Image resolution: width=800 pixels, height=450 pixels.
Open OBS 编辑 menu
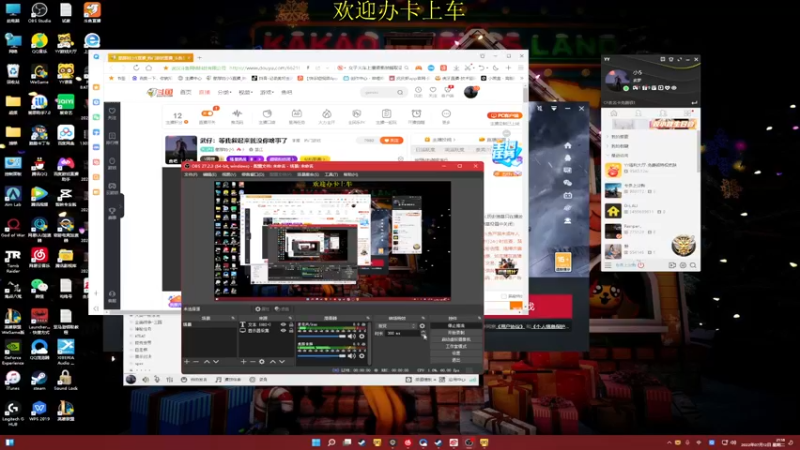pos(210,174)
